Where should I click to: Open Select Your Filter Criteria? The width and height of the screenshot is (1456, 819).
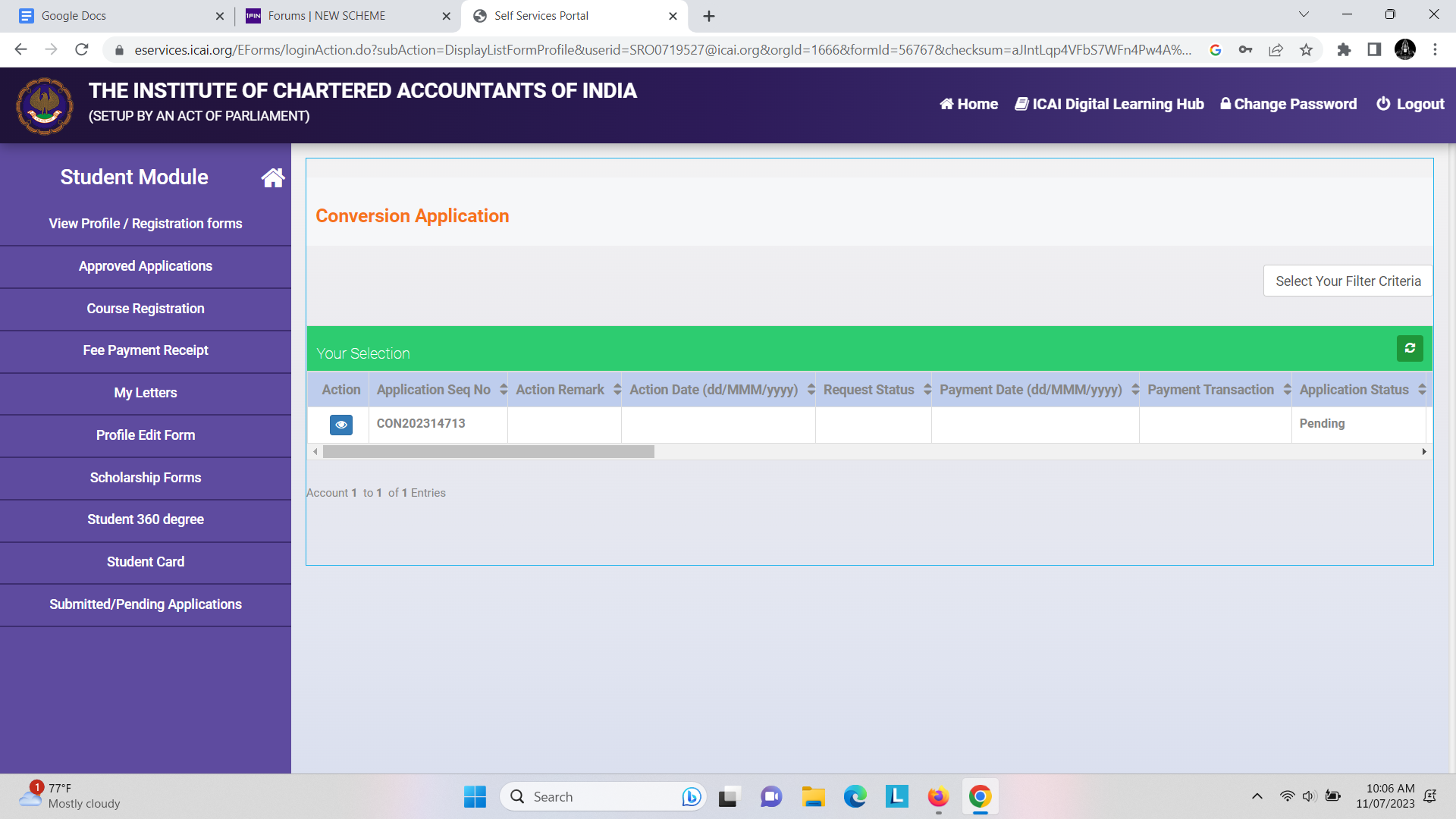(1348, 281)
